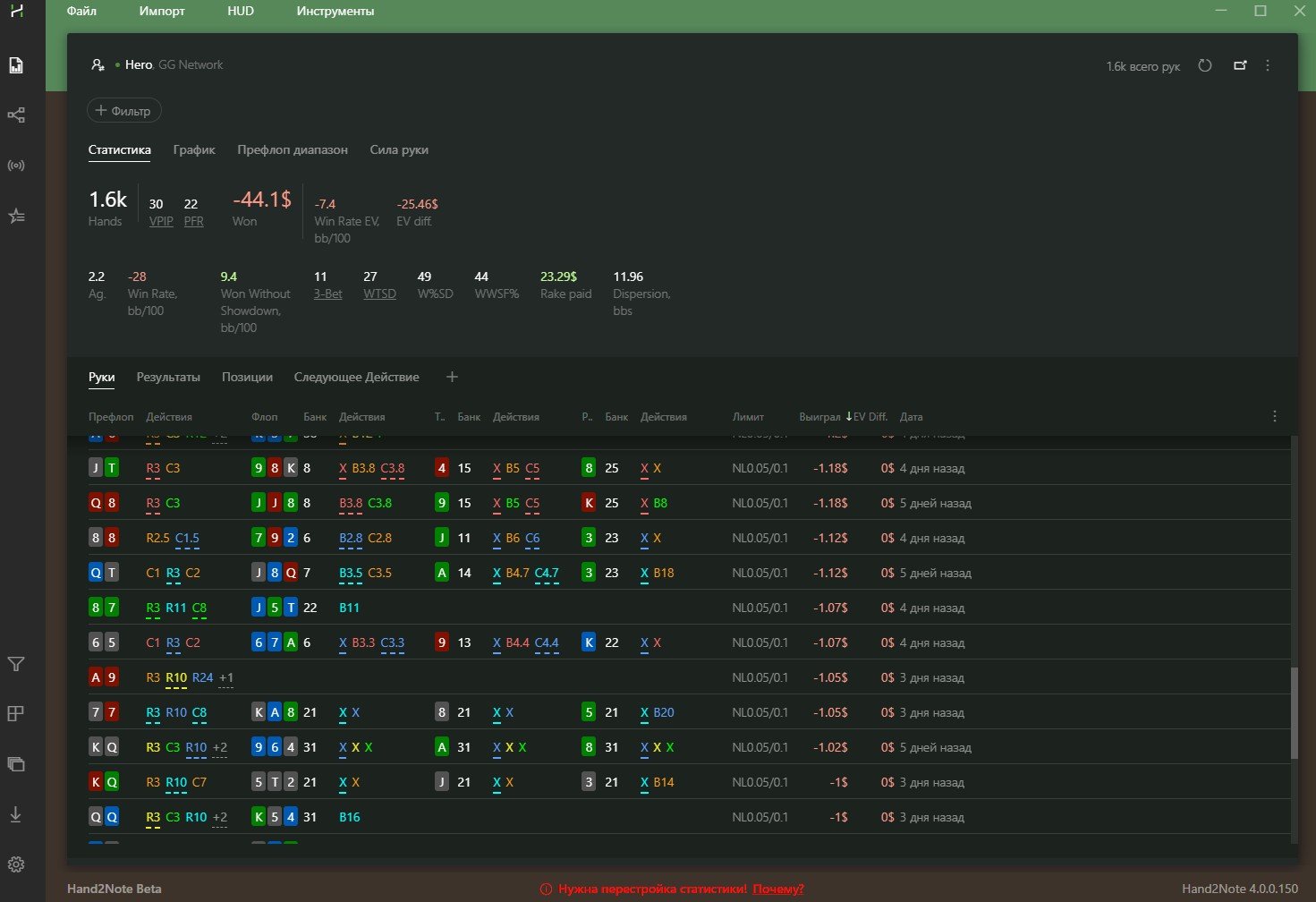Screen dimensions: 1316x902
Task: Click the Hand2Note 4.0.0.150 version text
Action: (1240, 889)
